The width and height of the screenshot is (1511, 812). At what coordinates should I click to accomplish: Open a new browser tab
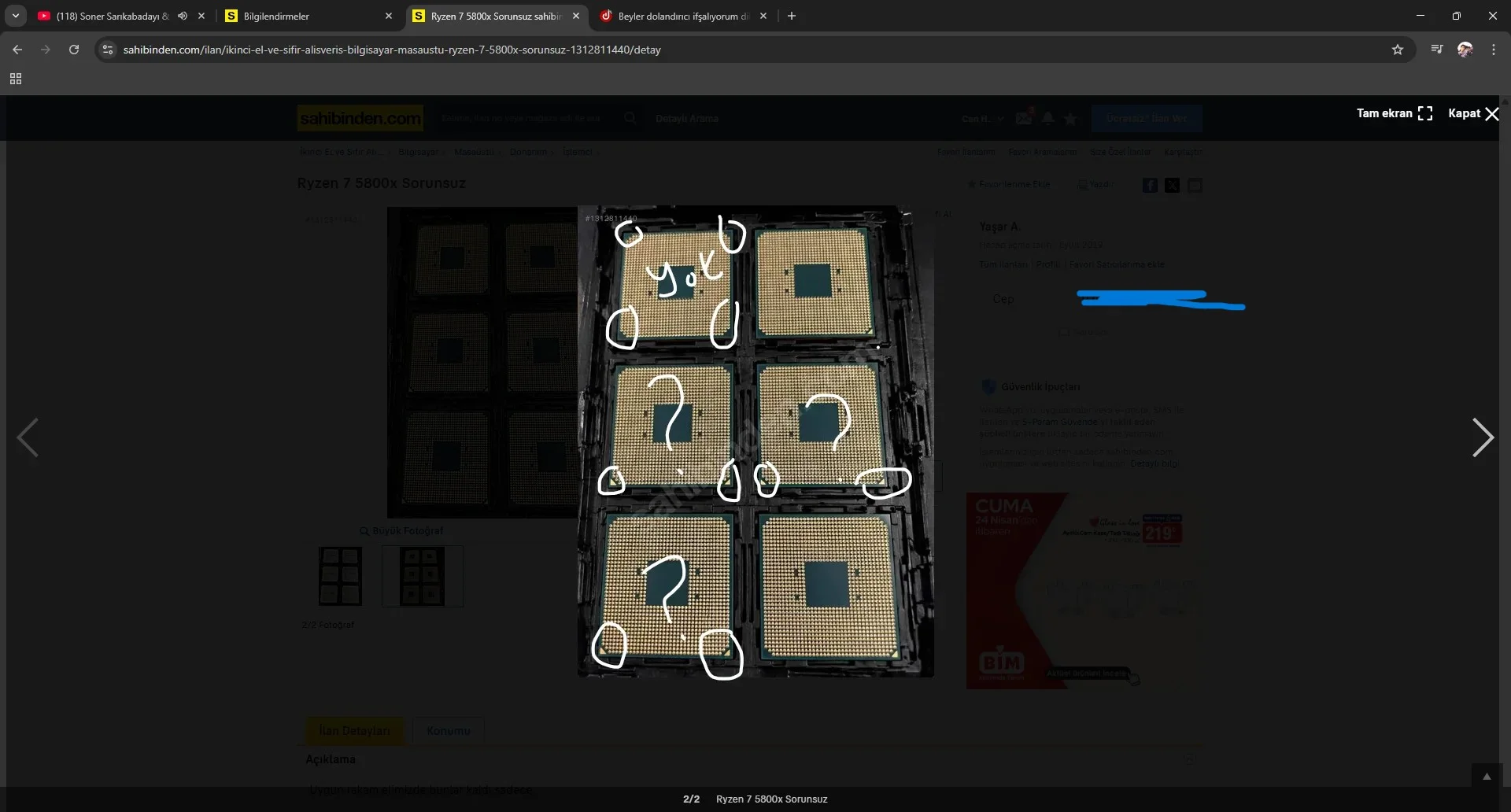tap(792, 16)
